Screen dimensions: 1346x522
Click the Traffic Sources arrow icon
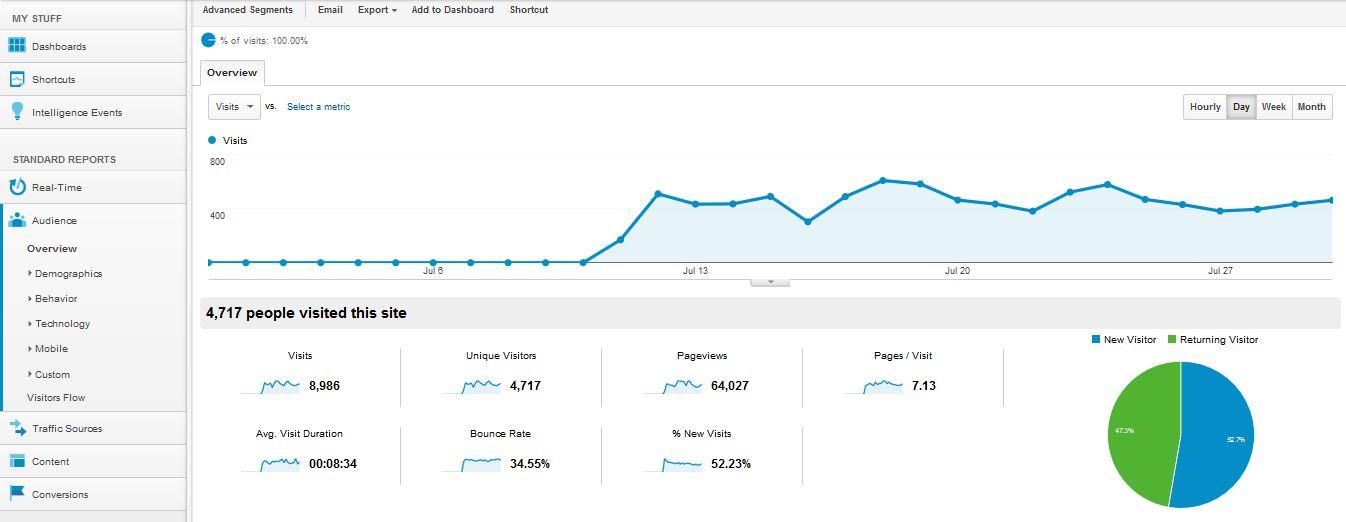click(16, 428)
